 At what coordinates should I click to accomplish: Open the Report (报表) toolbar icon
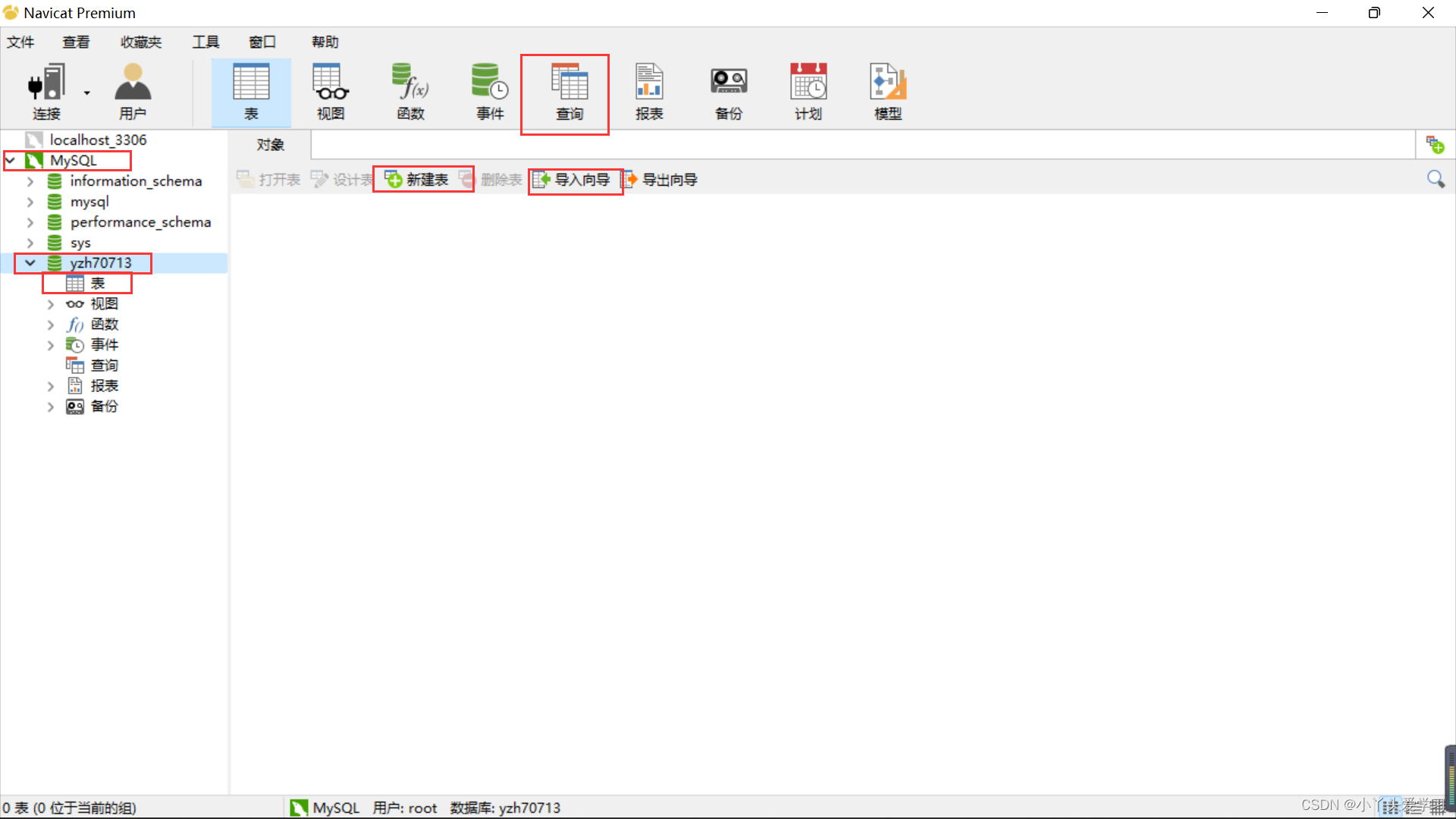click(649, 93)
